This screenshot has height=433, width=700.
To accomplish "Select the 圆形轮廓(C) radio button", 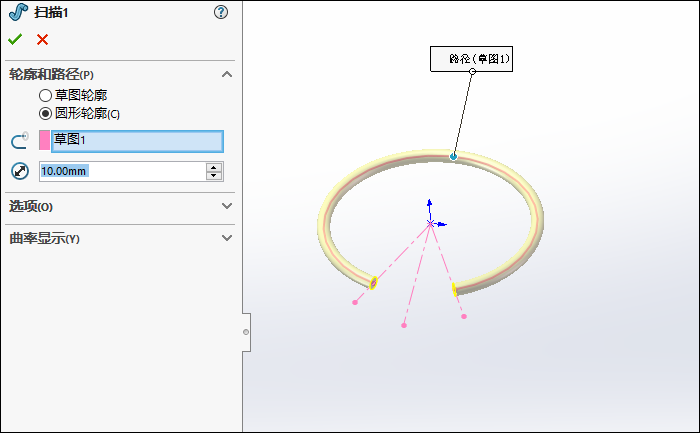I will click(45, 114).
